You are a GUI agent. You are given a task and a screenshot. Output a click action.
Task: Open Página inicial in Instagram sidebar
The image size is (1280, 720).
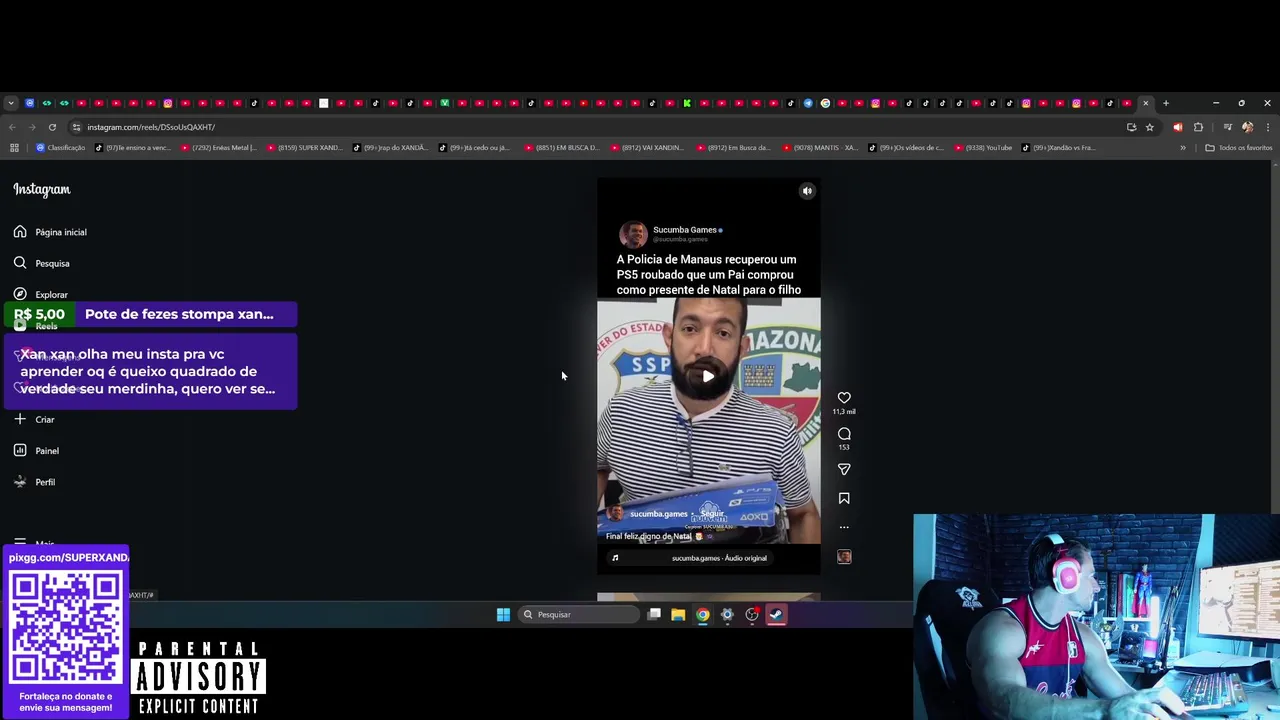click(50, 232)
